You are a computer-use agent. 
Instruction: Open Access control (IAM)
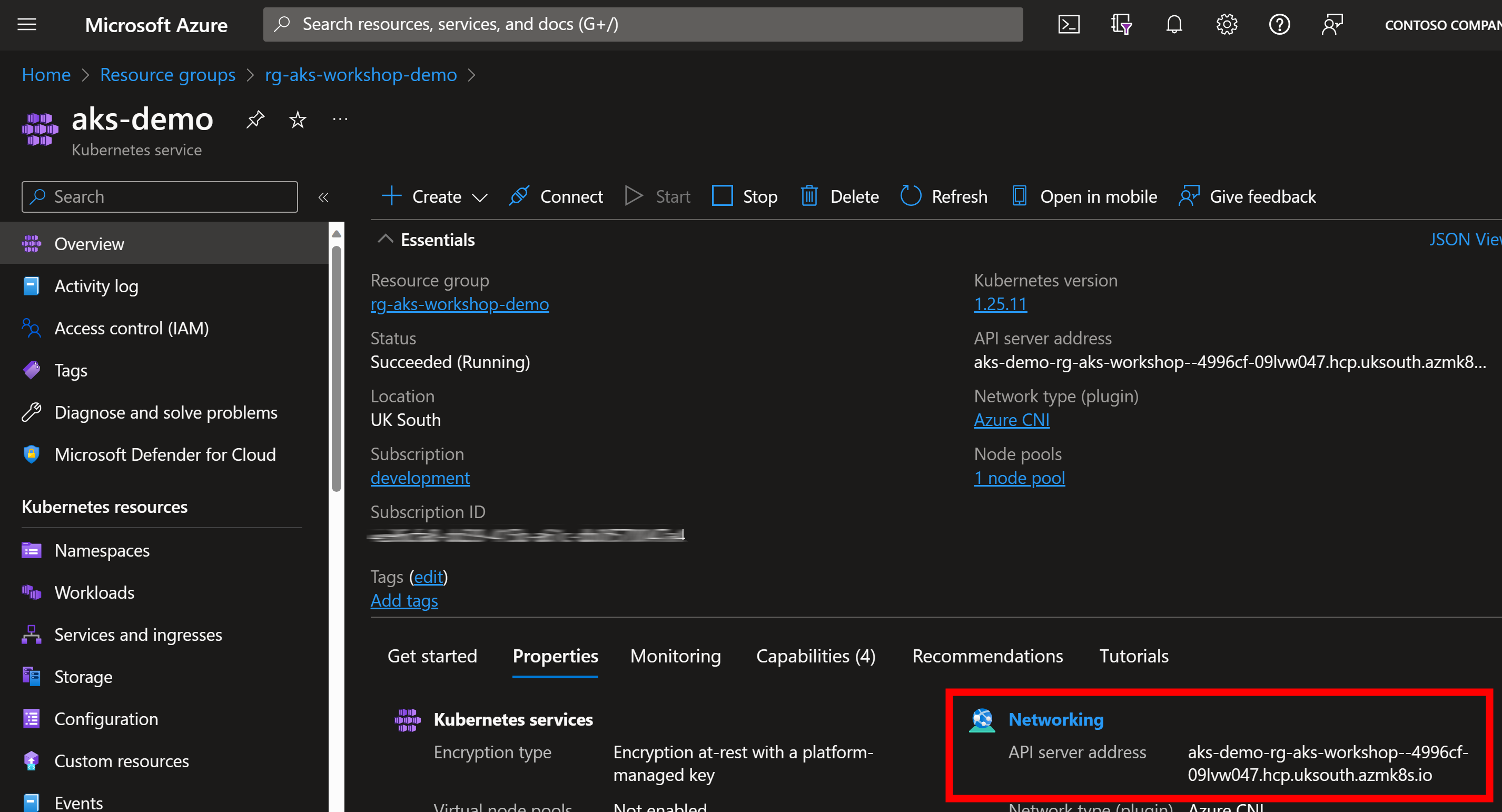point(163,328)
